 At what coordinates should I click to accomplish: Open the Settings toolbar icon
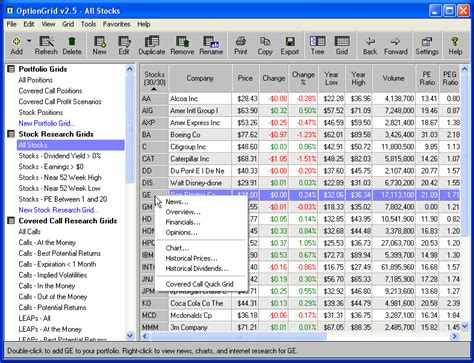click(x=427, y=41)
